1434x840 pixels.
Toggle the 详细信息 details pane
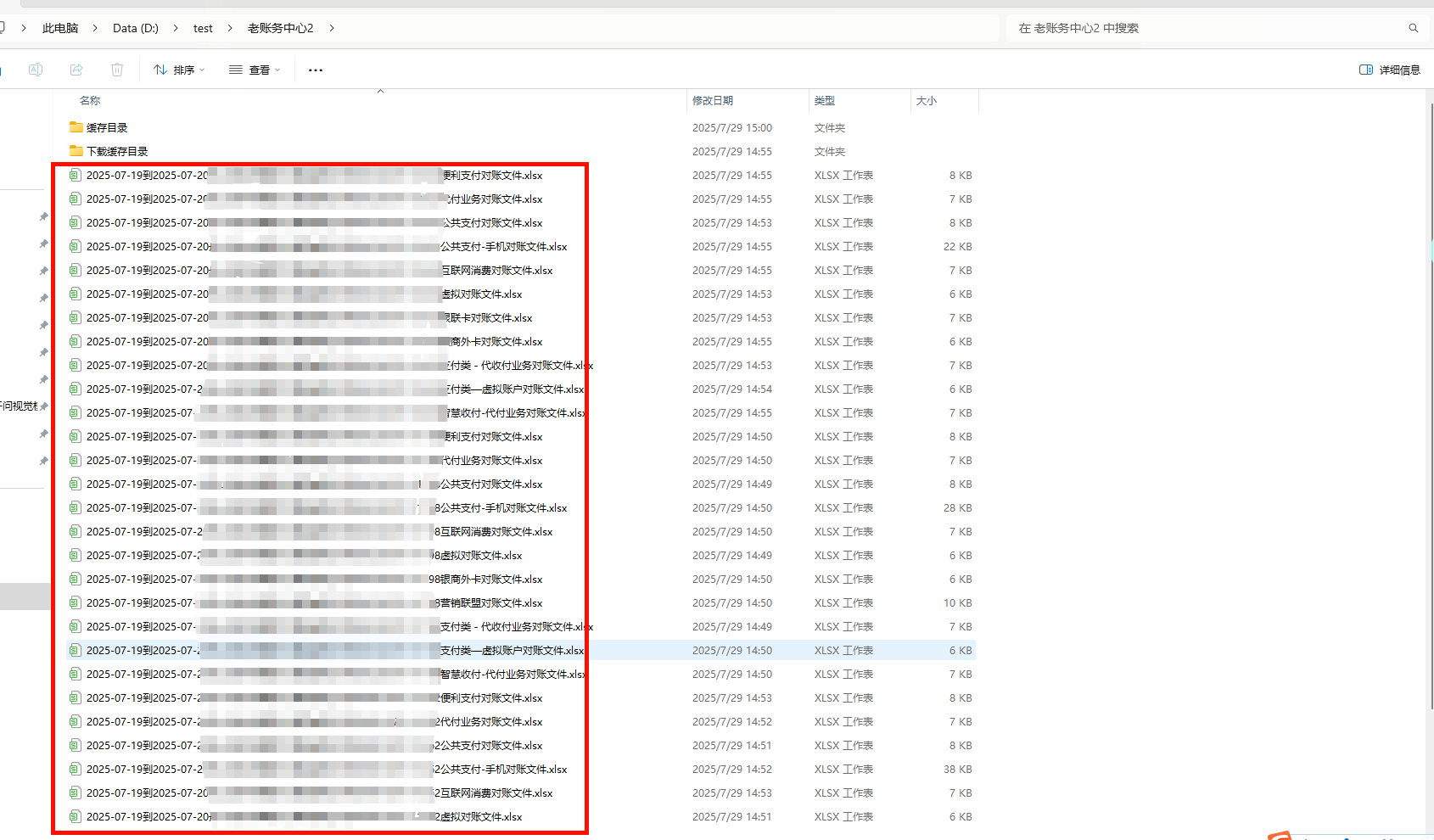pyautogui.click(x=1389, y=70)
